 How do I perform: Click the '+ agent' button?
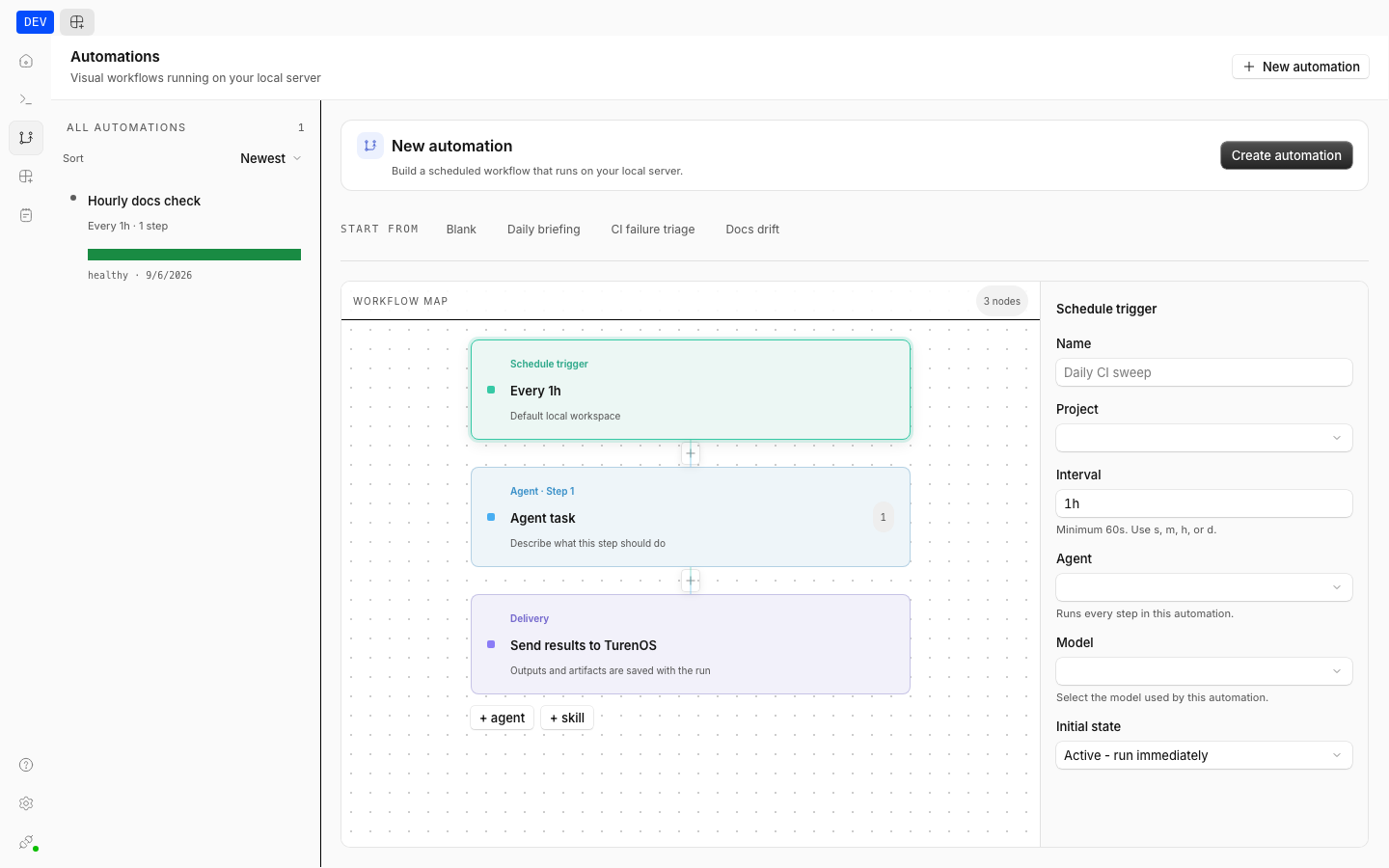tap(503, 718)
